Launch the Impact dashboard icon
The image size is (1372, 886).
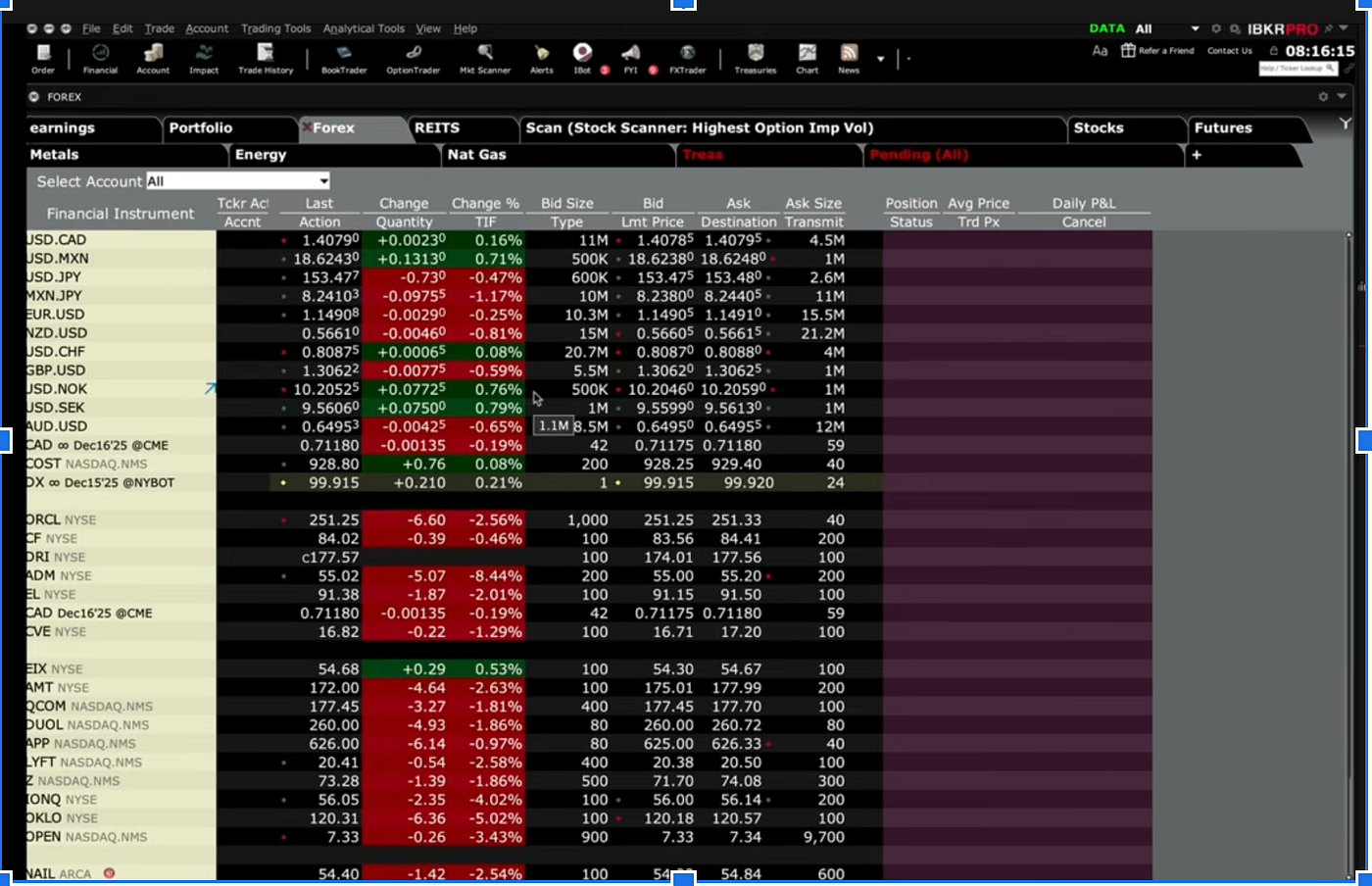coord(204,58)
